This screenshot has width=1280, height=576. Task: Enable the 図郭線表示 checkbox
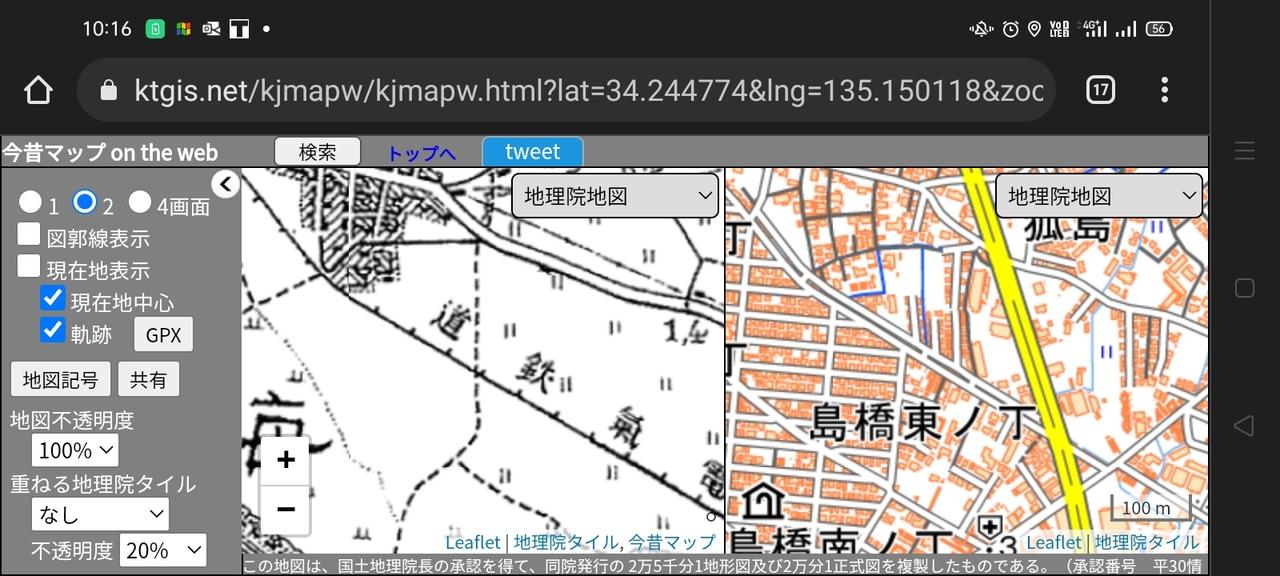pos(29,235)
